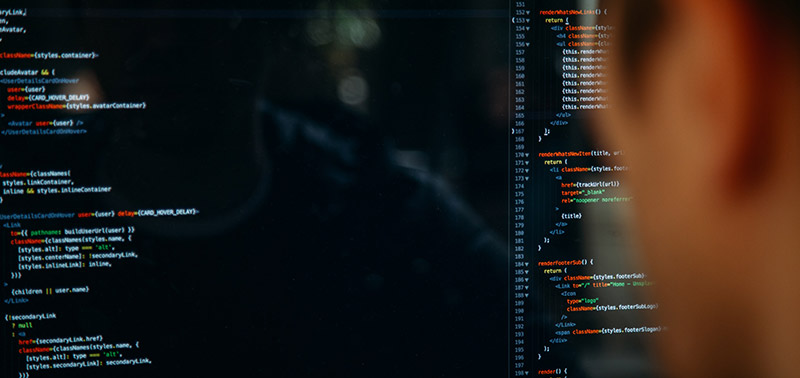
Task: Collapse fold arrow at line 186
Action: (x=527, y=280)
